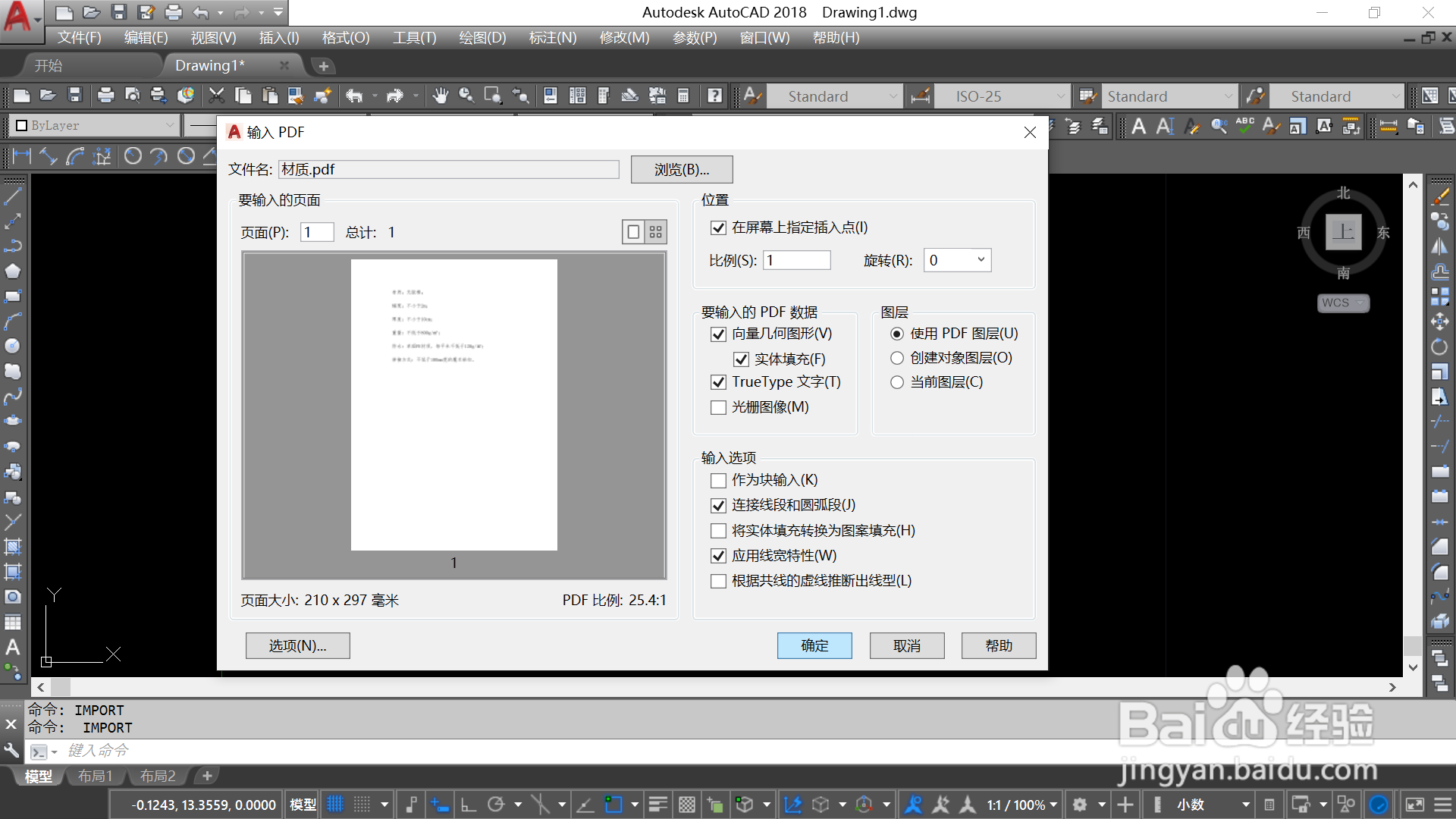Switch to 开始 tab
Viewport: 1456px width, 819px height.
coord(49,66)
